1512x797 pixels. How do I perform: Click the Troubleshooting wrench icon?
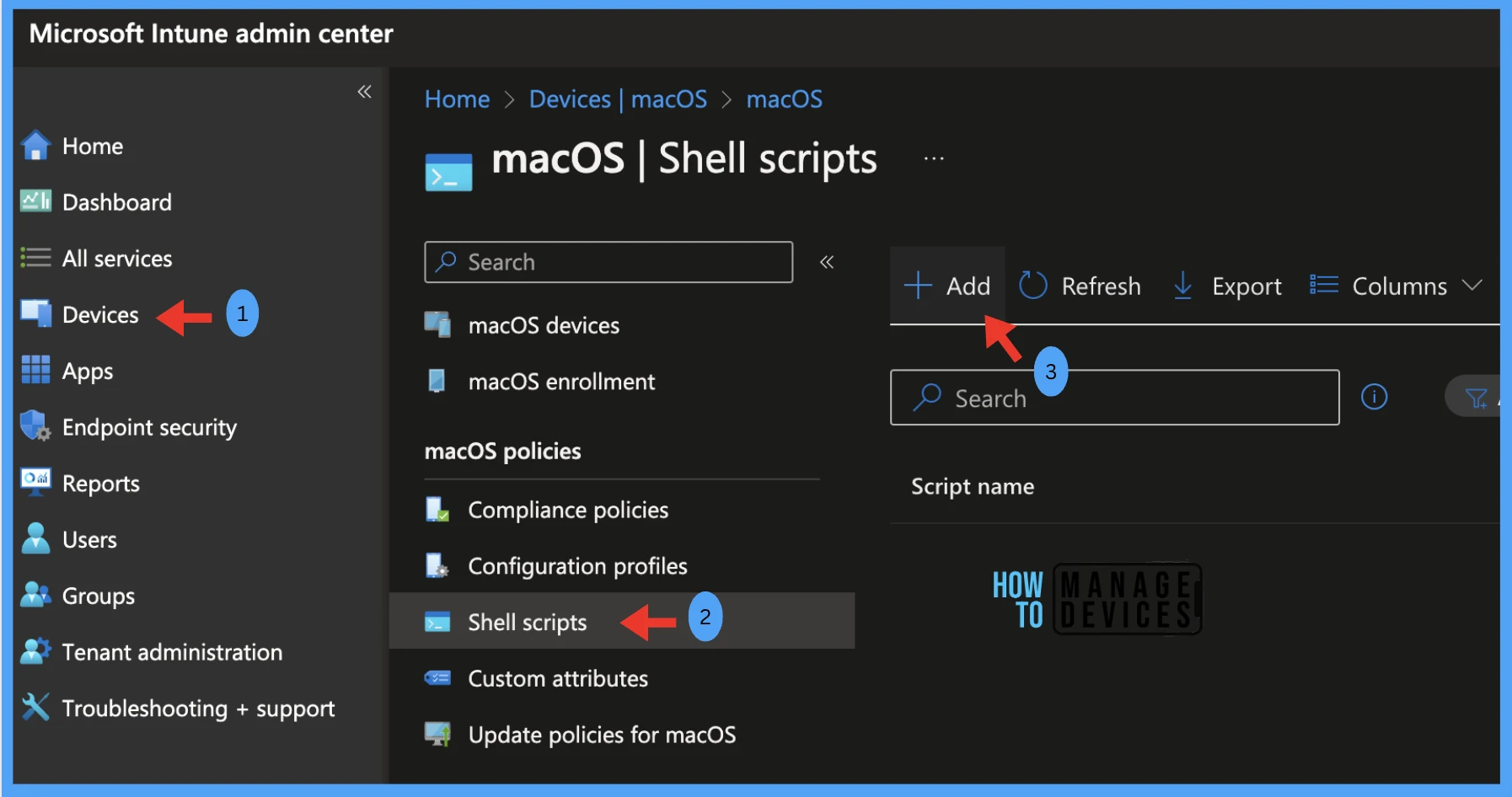(x=35, y=707)
